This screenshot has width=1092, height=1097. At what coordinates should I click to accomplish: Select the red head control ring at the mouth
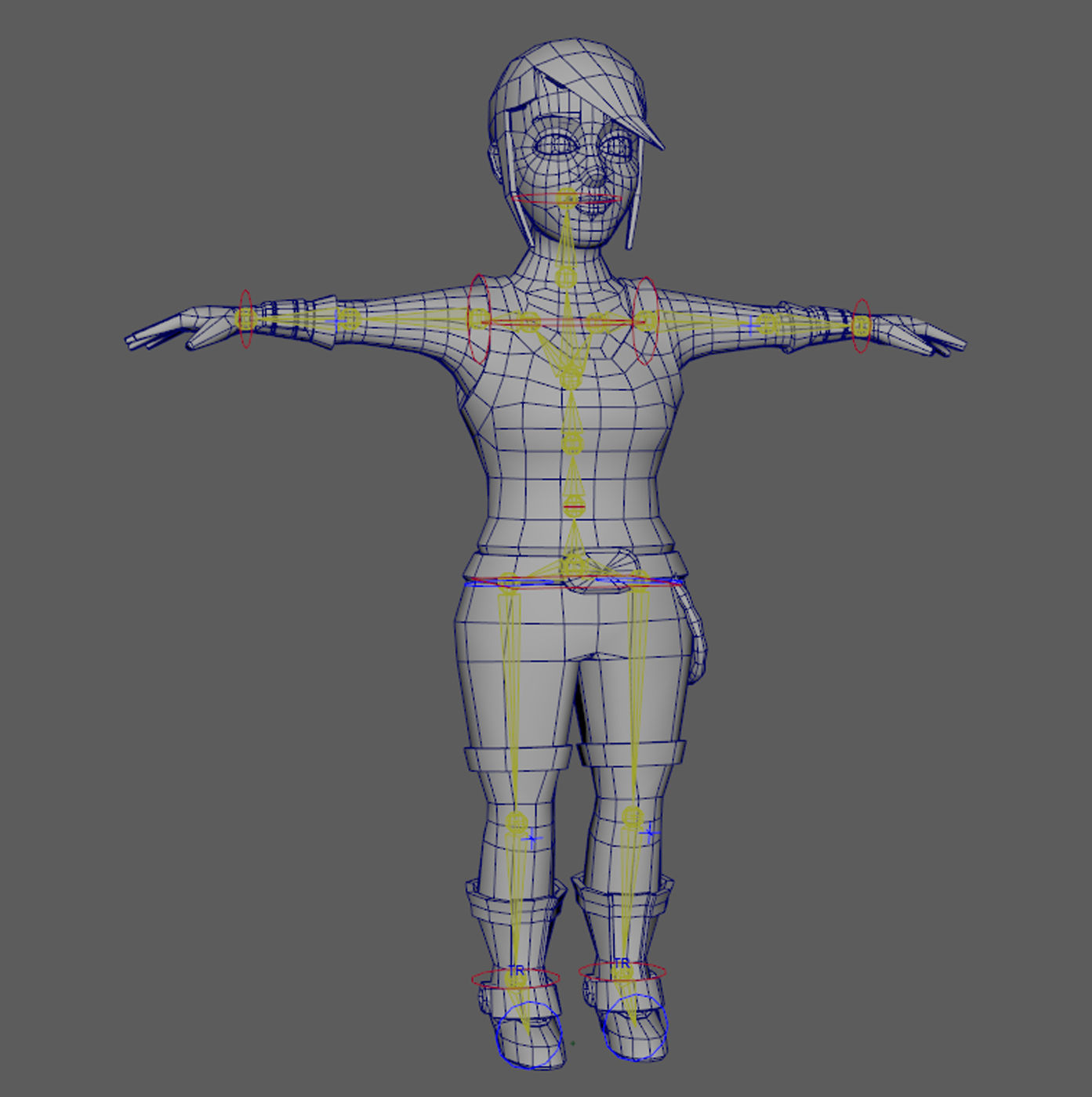pyautogui.click(x=566, y=199)
